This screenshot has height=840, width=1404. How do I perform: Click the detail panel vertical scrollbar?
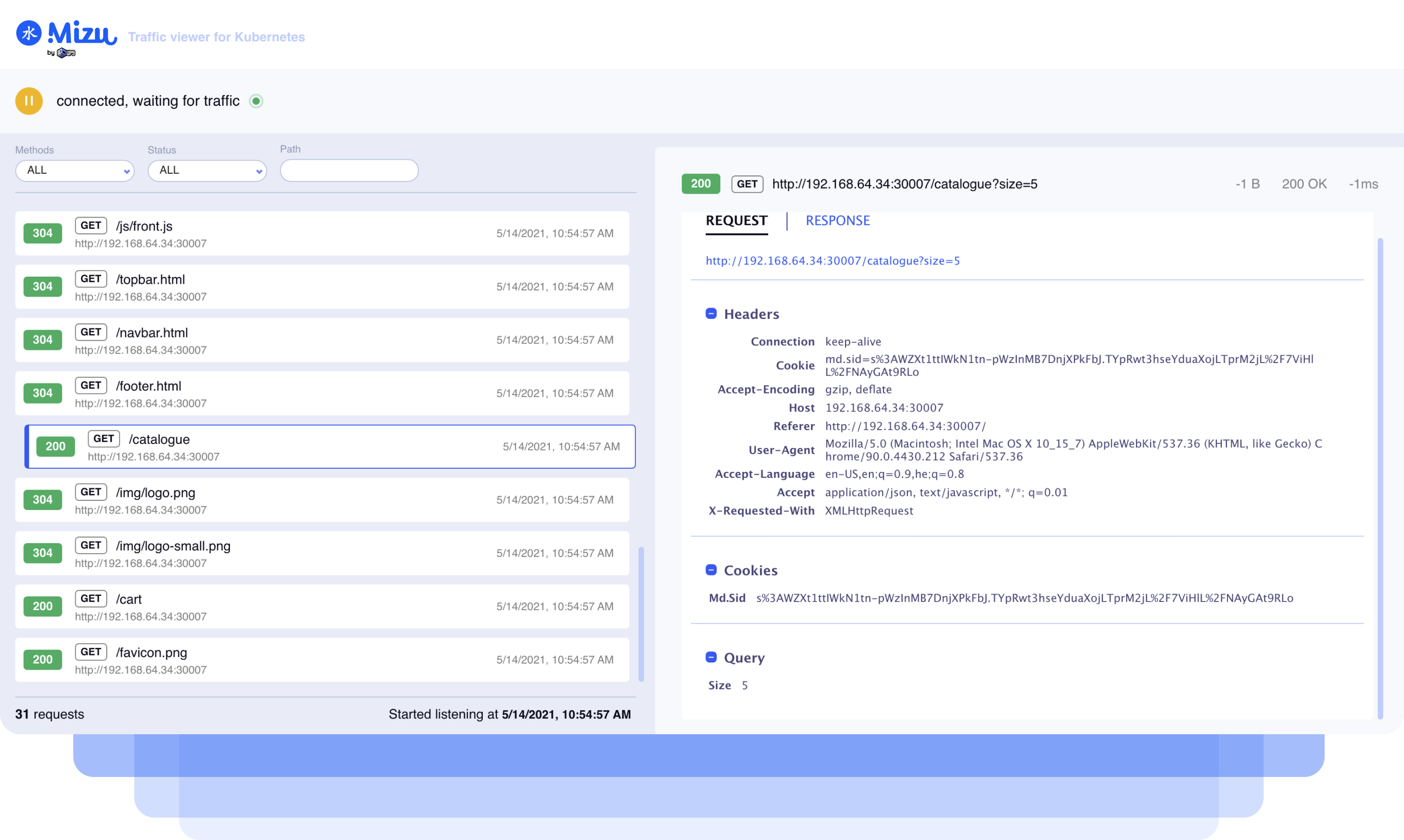1380,478
